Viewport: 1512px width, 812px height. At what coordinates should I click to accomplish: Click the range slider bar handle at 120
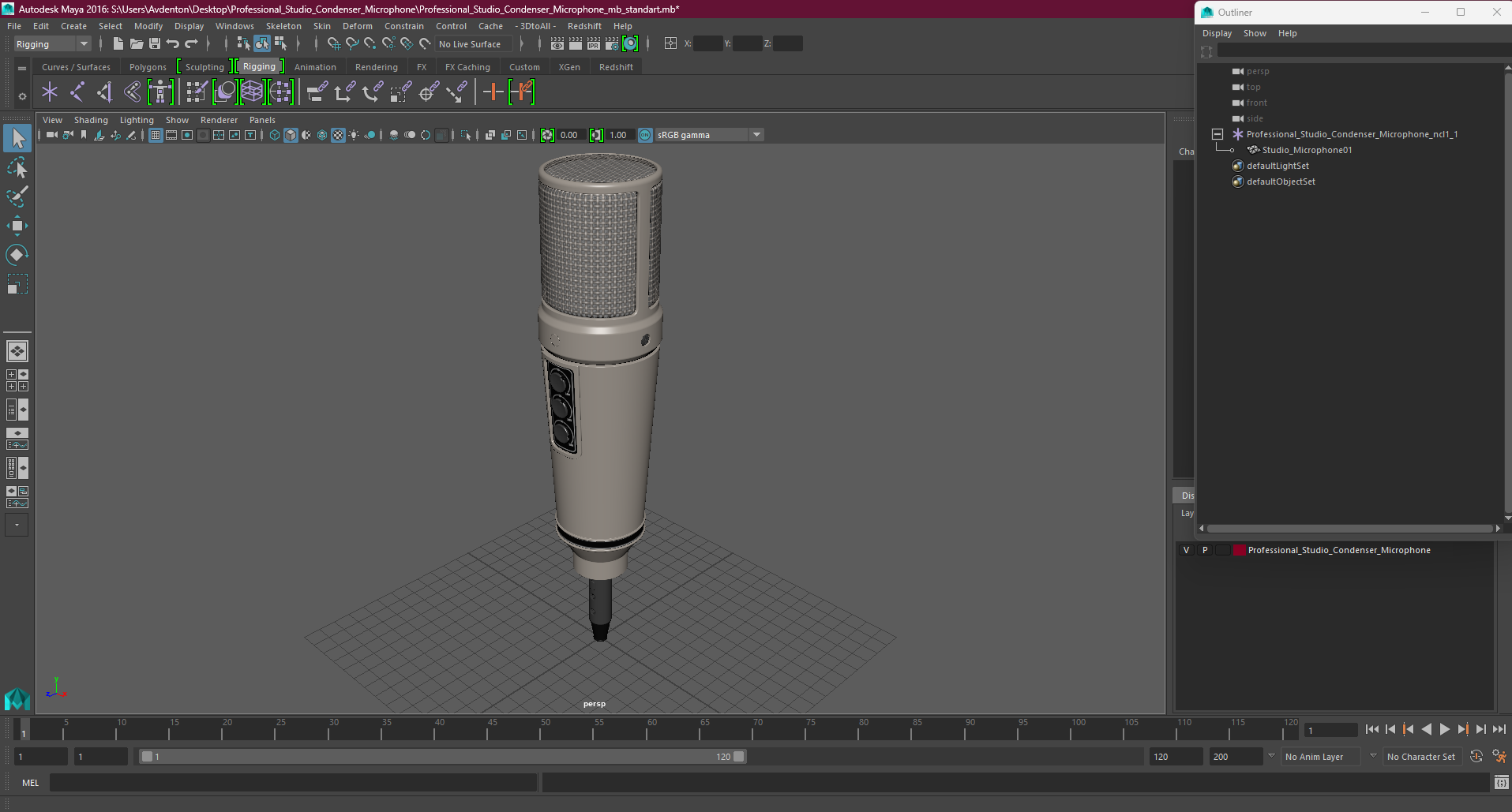click(x=739, y=756)
